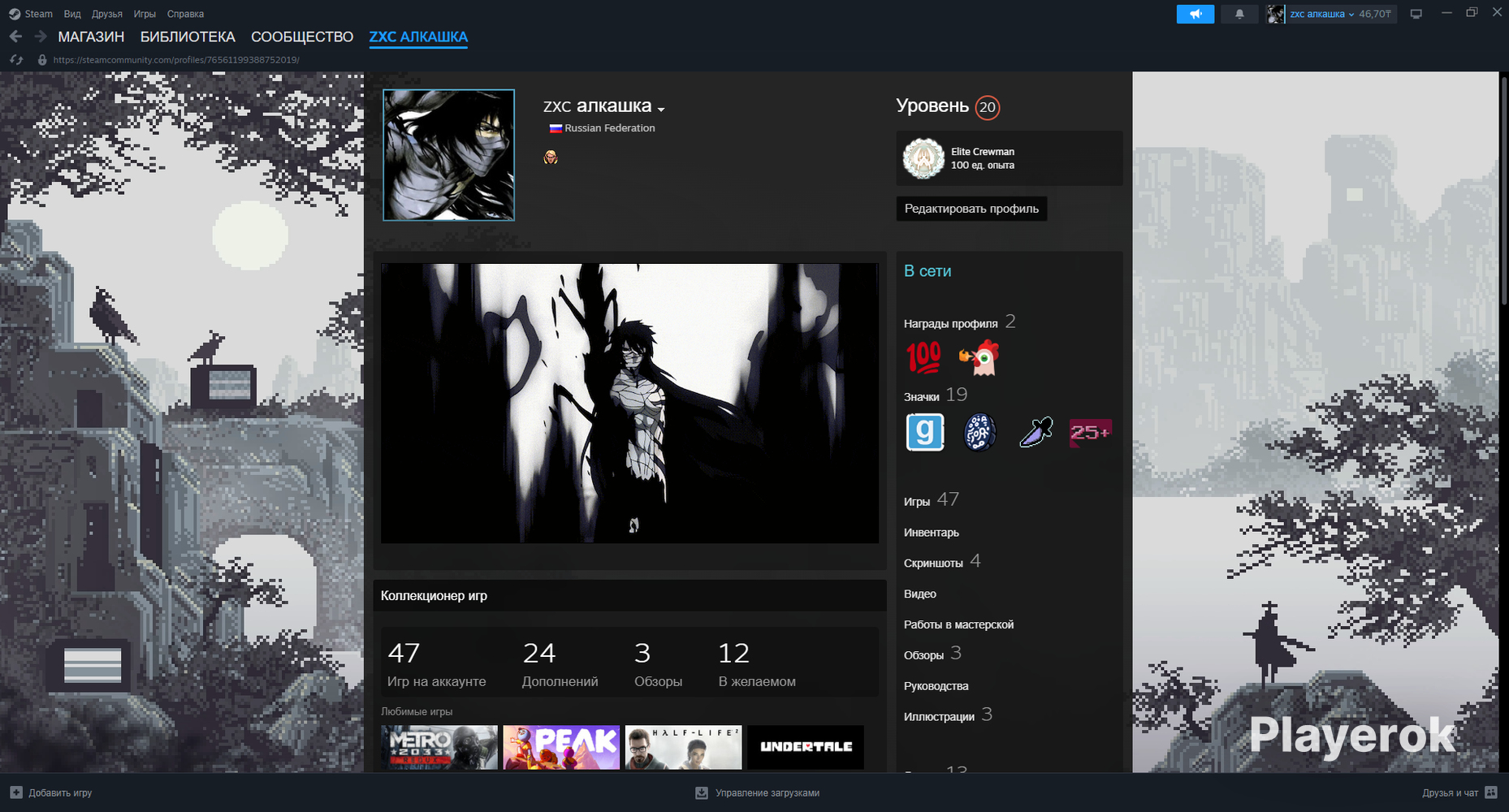
Task: Go to the МАГАЗИН tab
Action: click(x=91, y=37)
